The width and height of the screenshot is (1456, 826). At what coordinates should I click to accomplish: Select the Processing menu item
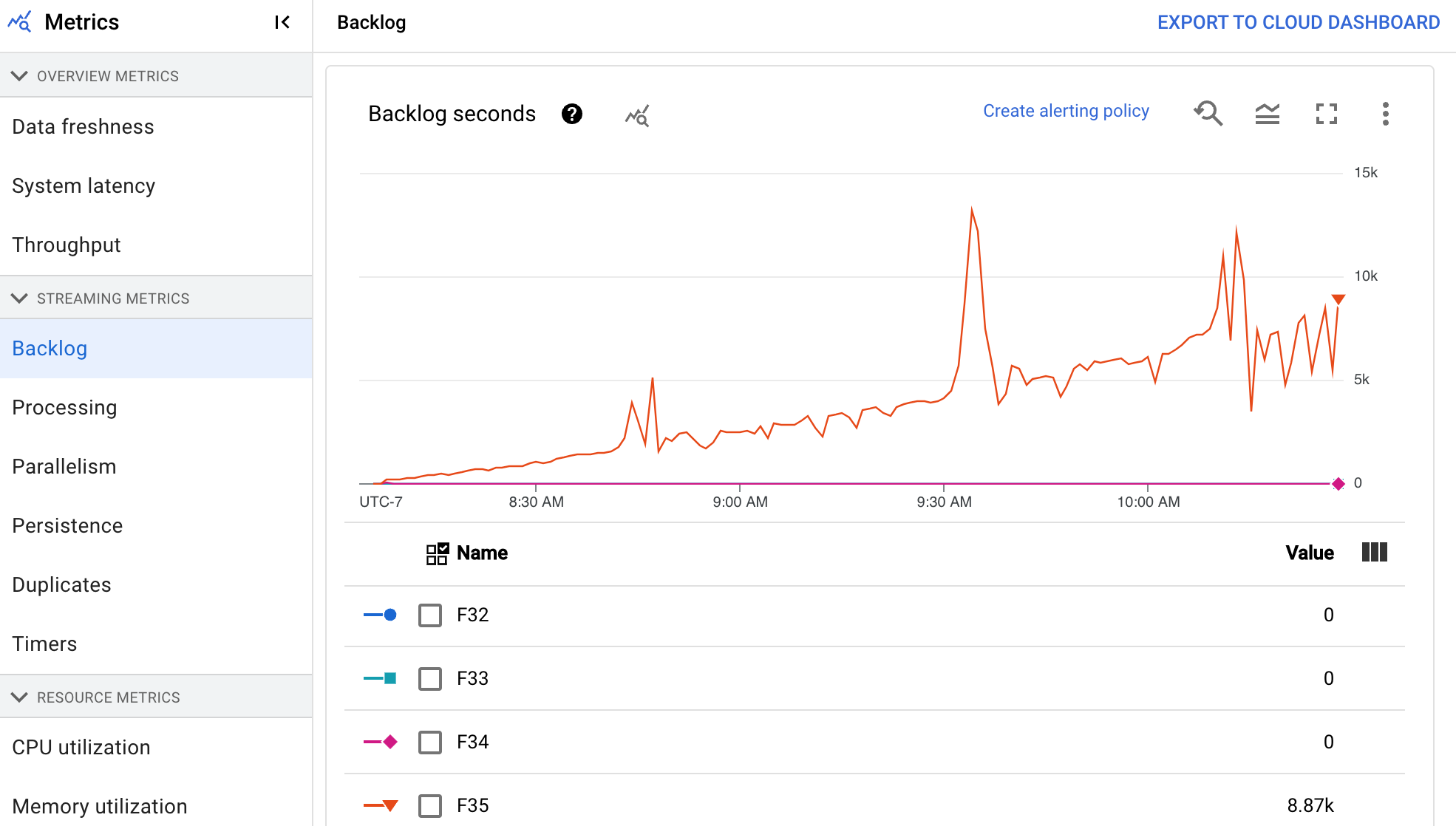click(64, 407)
